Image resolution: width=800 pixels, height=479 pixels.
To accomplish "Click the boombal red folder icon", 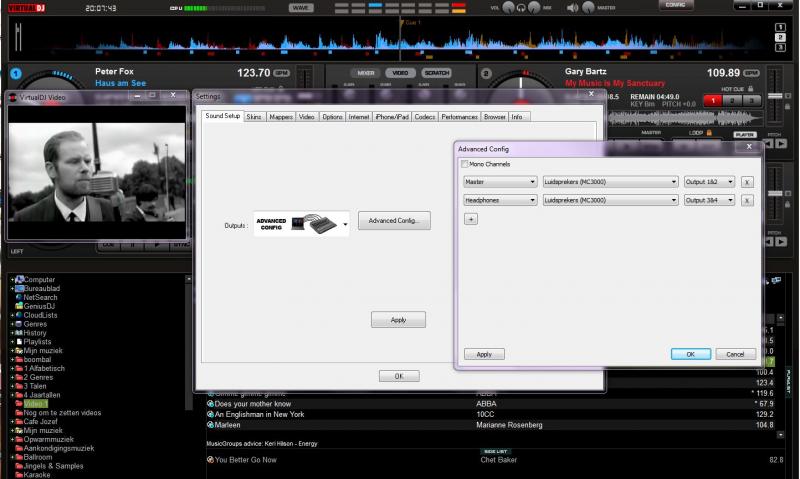I will [19, 359].
